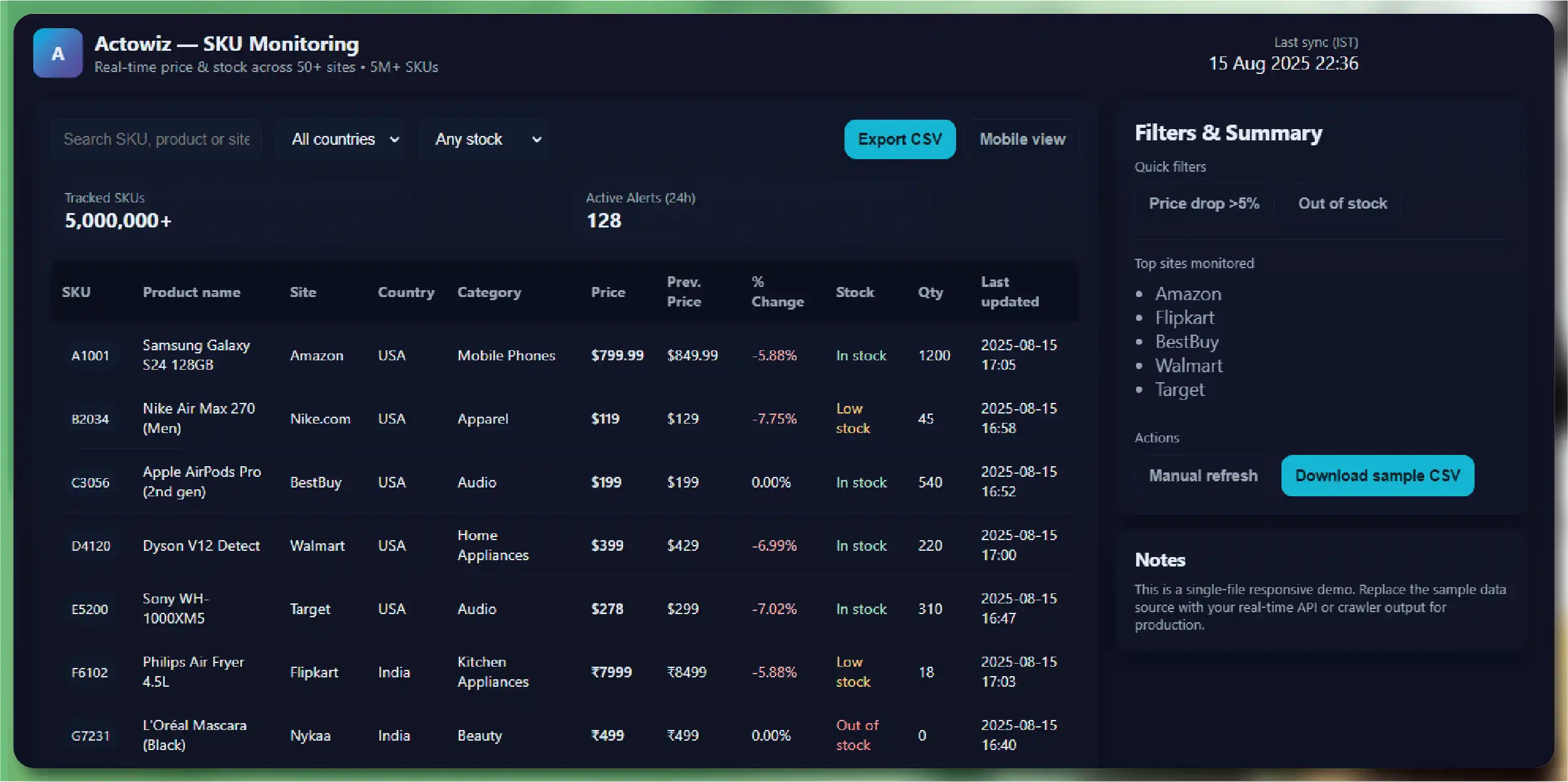Click the Manual refresh button
Image resolution: width=1568 pixels, height=782 pixels.
click(1202, 476)
